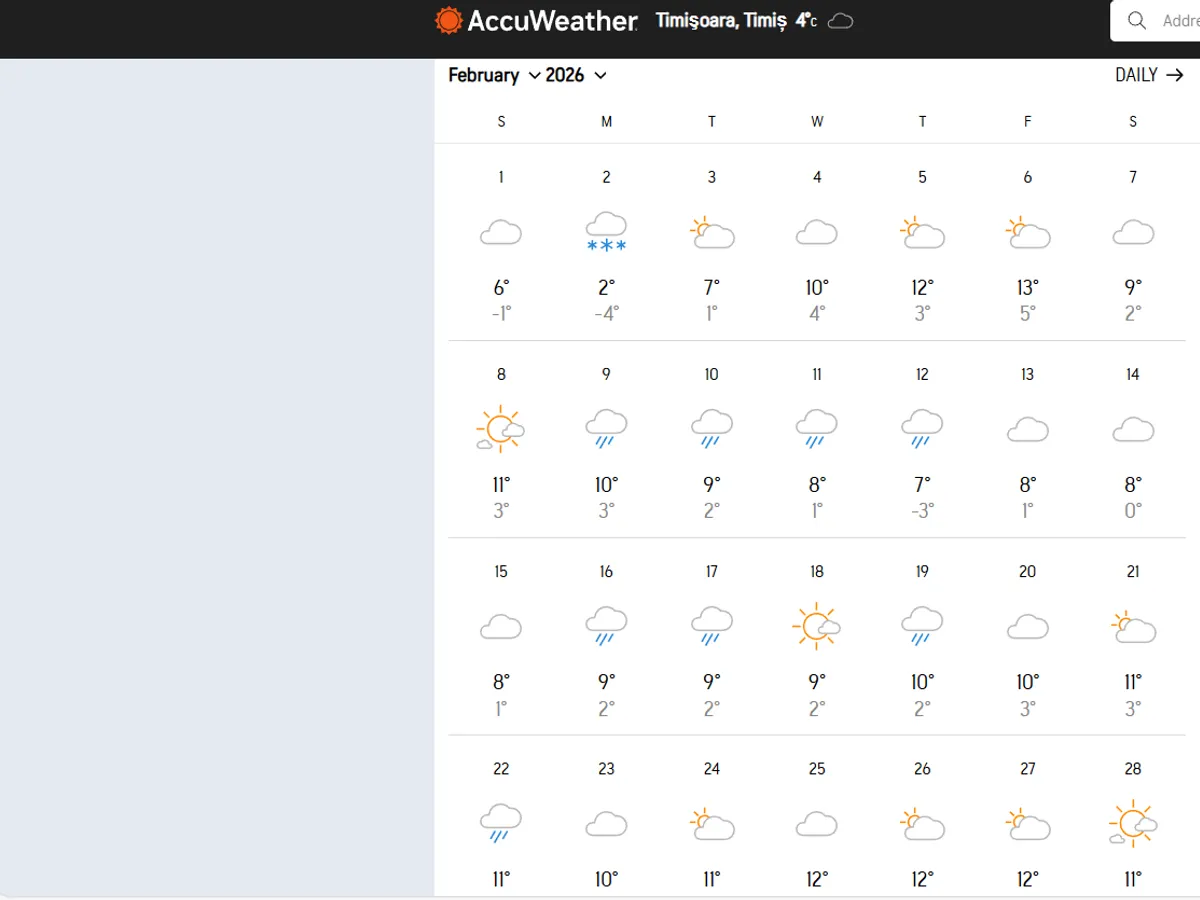This screenshot has height=900, width=1200.
Task: Click the cloud icon beside the header temperature
Action: 840,20
